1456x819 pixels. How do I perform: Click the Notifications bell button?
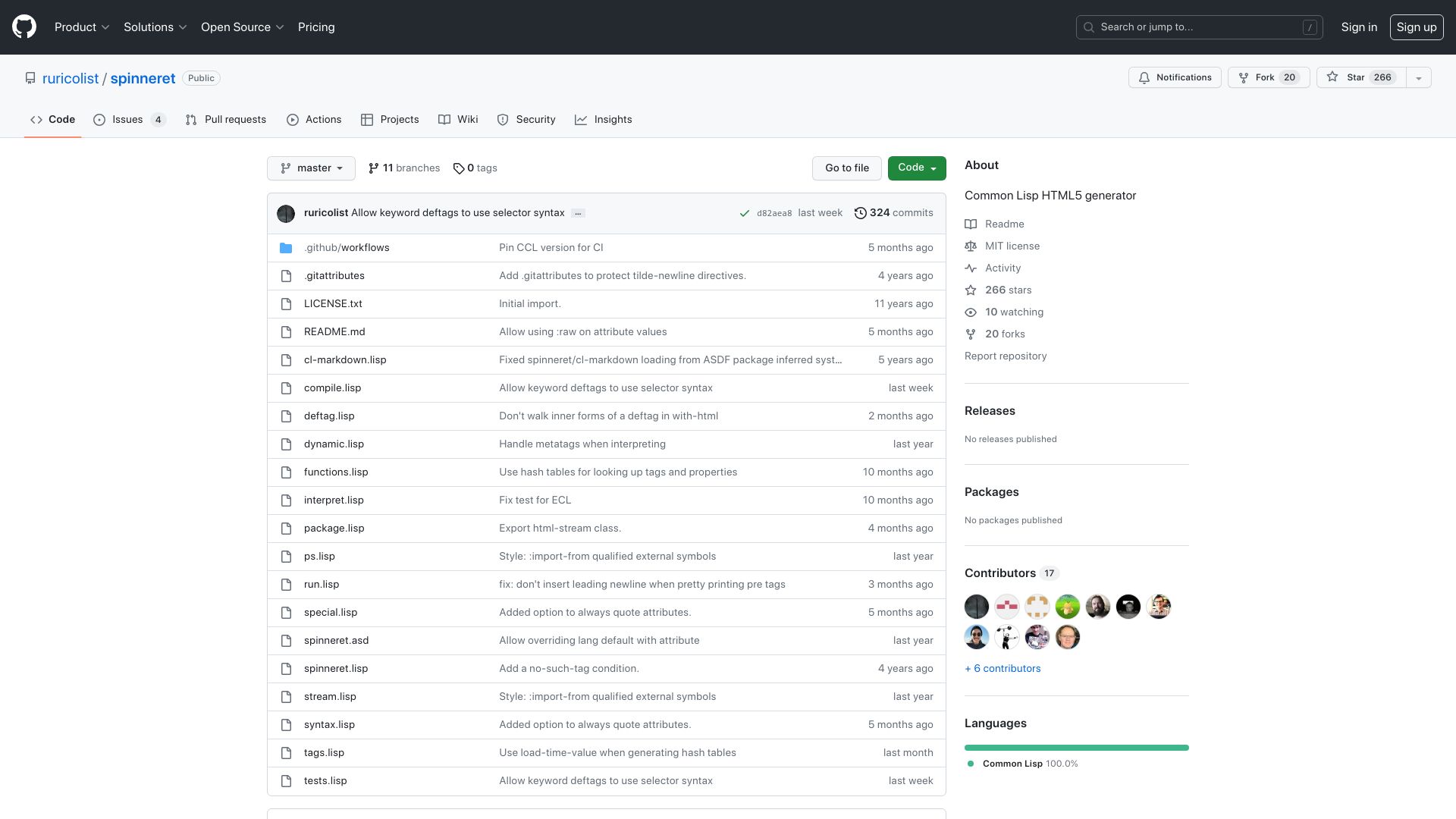[1175, 77]
